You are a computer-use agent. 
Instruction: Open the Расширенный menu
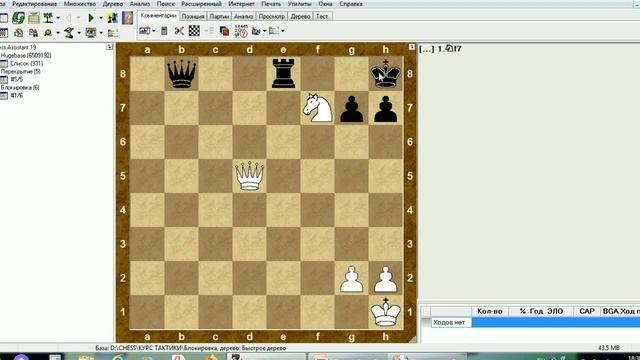pyautogui.click(x=201, y=4)
